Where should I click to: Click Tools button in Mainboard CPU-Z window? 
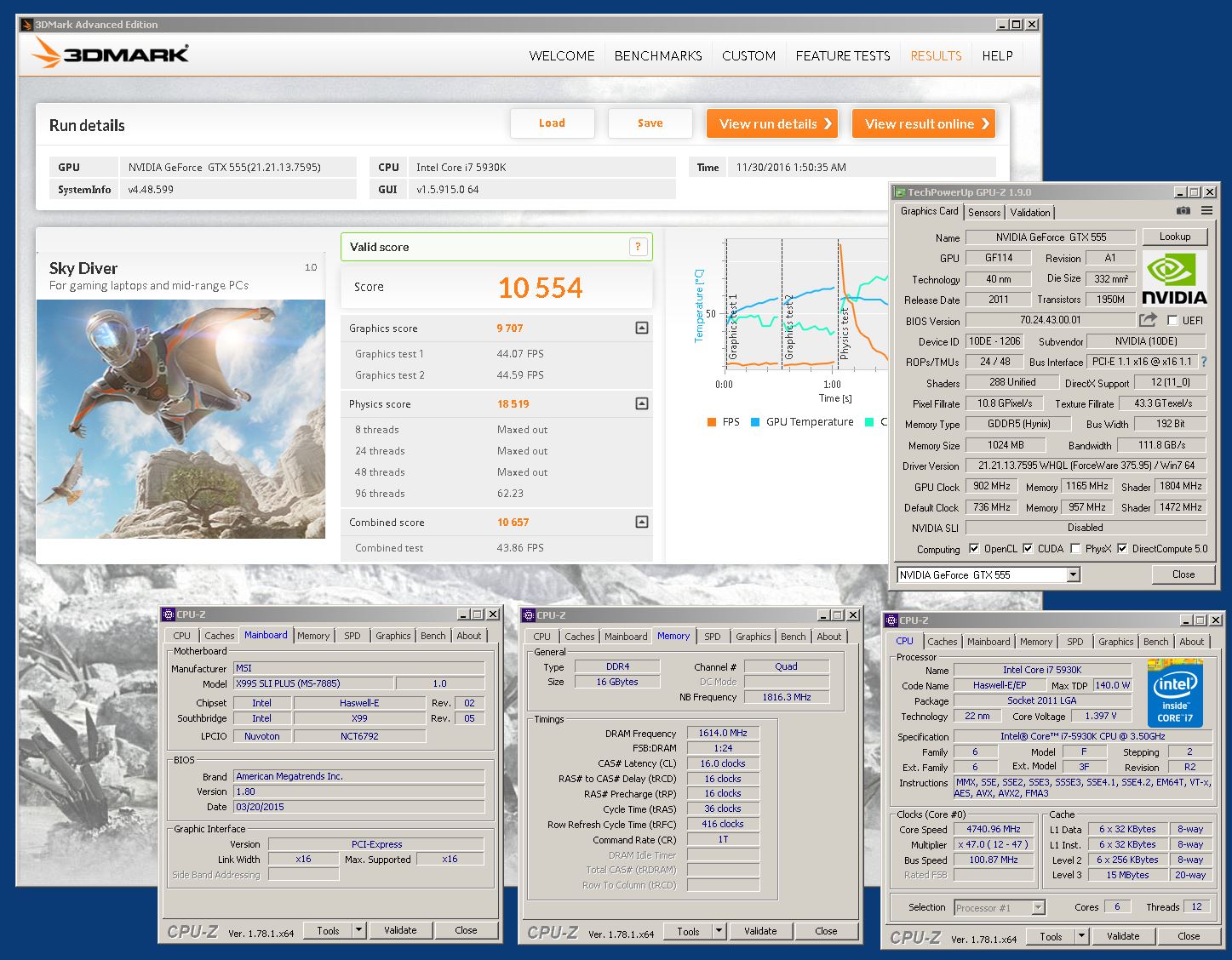tap(328, 930)
